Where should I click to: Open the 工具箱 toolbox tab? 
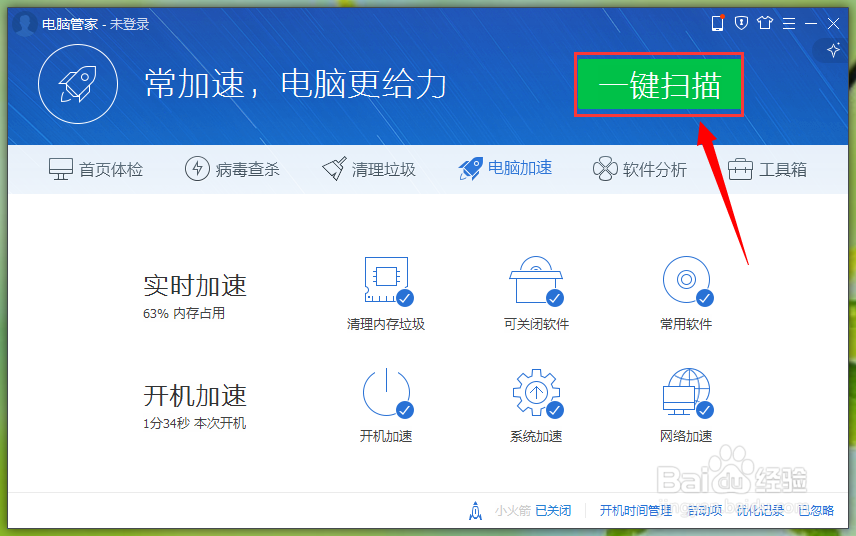(768, 169)
